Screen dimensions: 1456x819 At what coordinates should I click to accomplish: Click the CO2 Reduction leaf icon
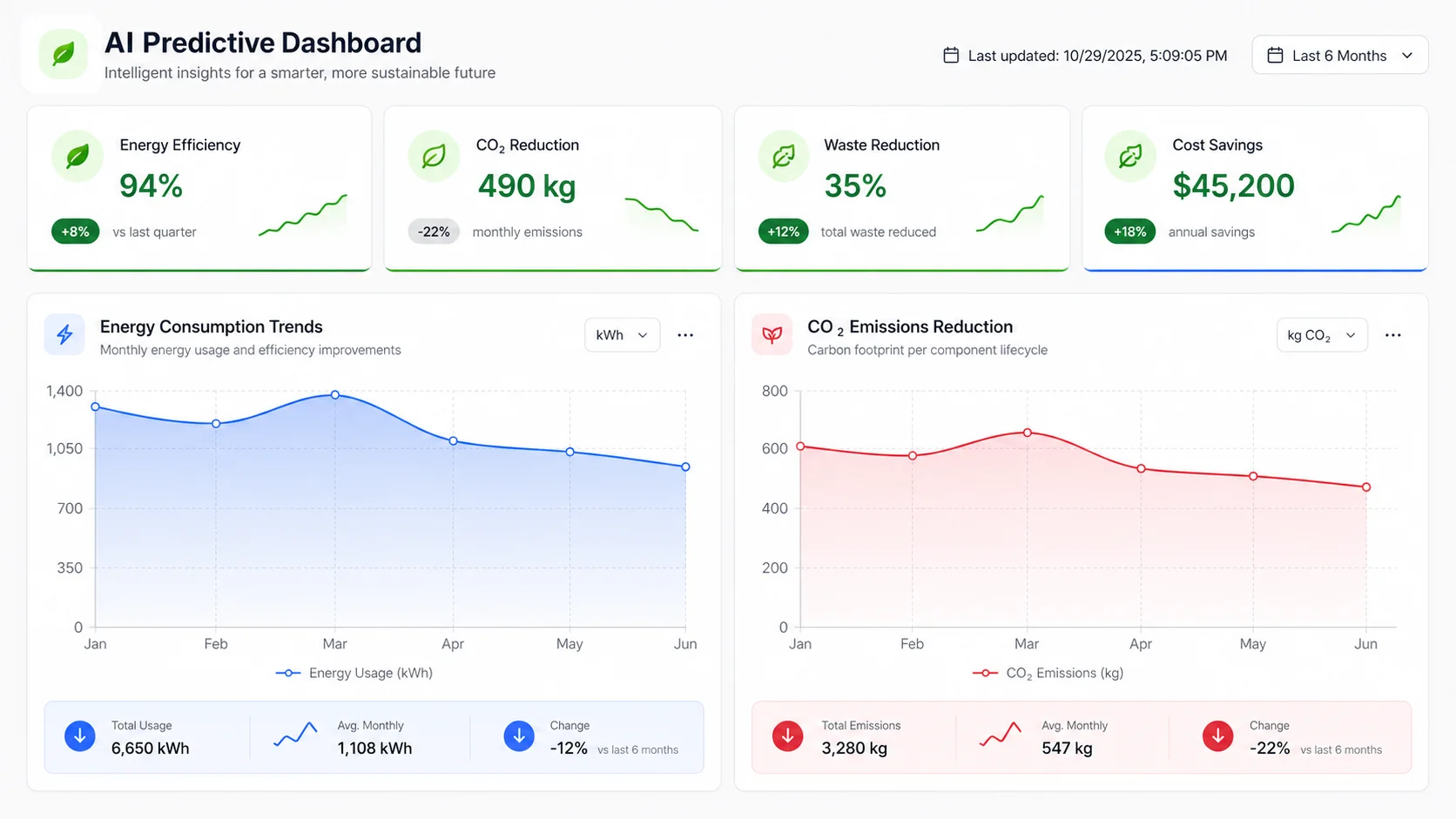click(434, 157)
